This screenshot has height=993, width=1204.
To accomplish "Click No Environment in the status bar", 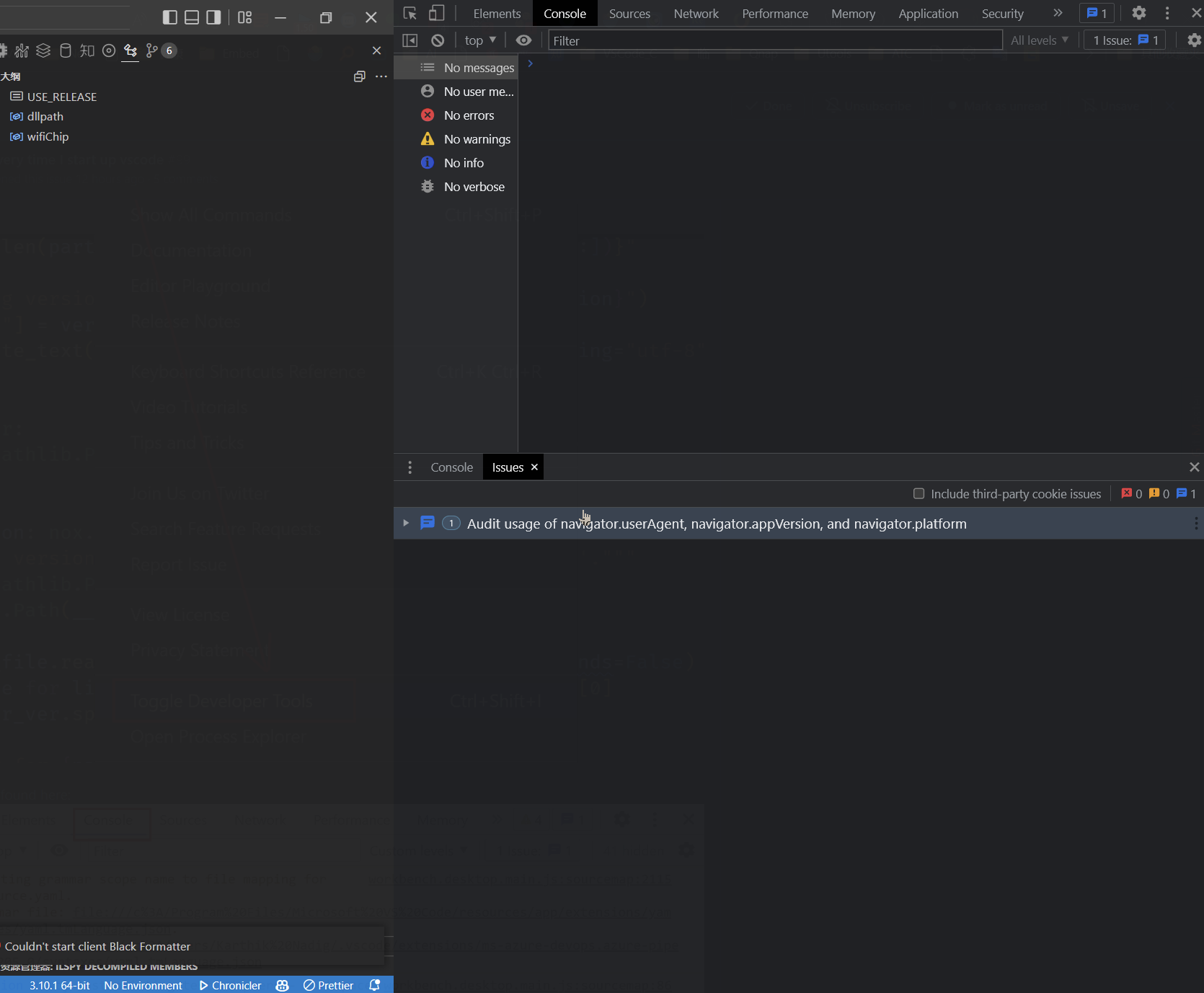I will click(x=143, y=985).
